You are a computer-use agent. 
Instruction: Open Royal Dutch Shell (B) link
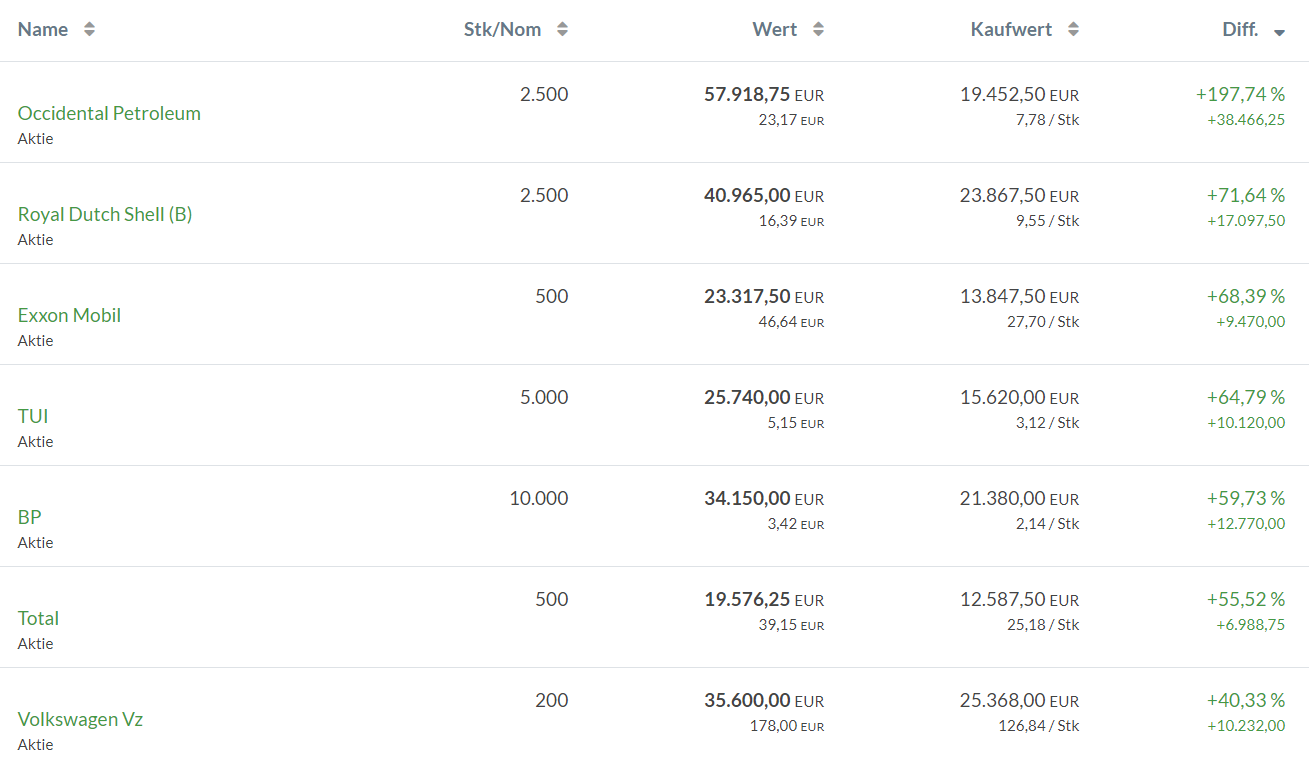[105, 214]
